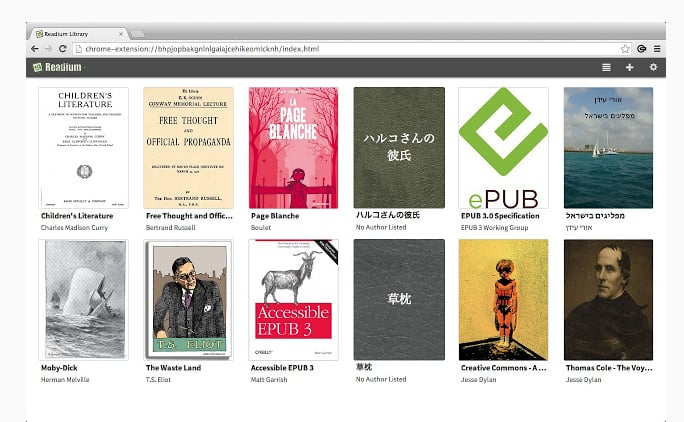Viewport: 684px width, 422px height.
Task: Go back with browser back arrow
Action: coord(35,49)
